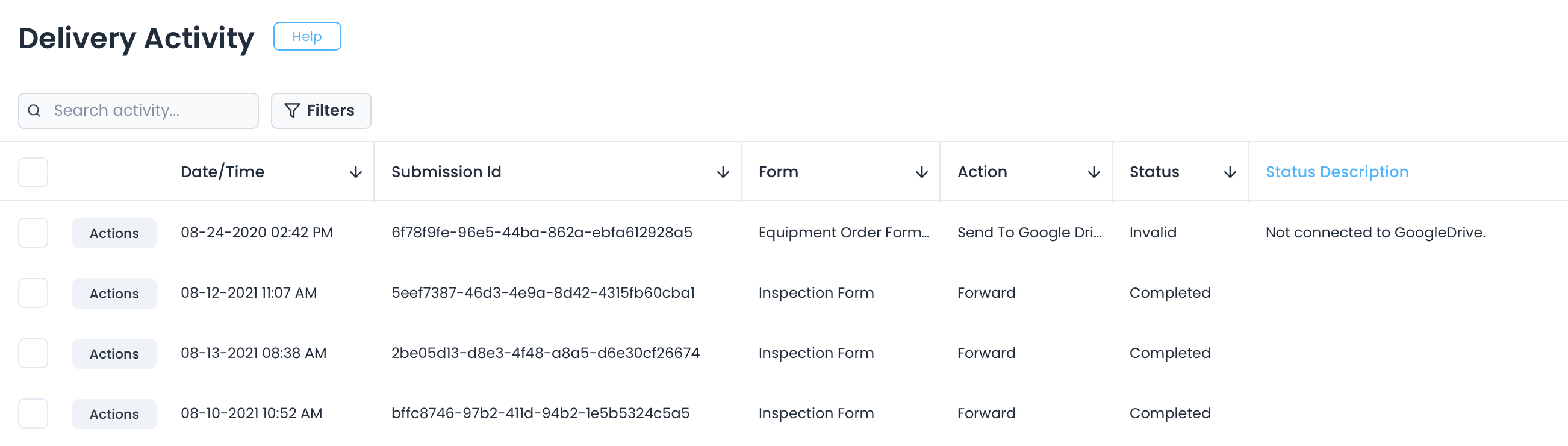Click submission ID starting with 2be05d13
Viewport: 1568px width, 446px height.
pyautogui.click(x=546, y=353)
